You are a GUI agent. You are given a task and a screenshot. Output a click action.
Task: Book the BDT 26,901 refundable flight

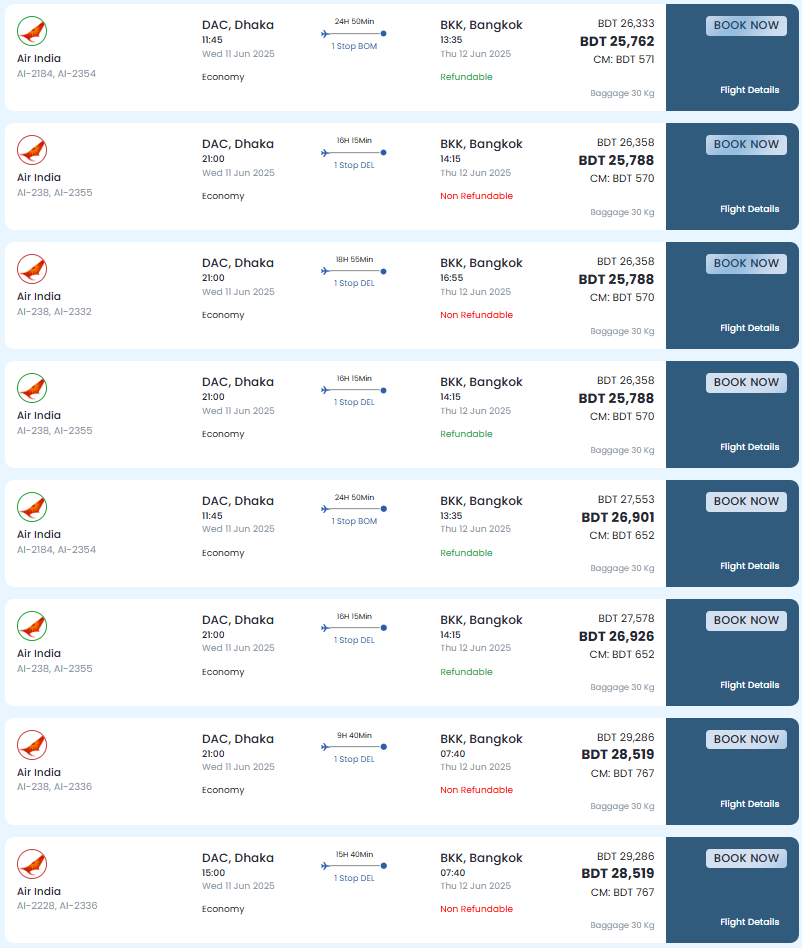[x=746, y=502]
